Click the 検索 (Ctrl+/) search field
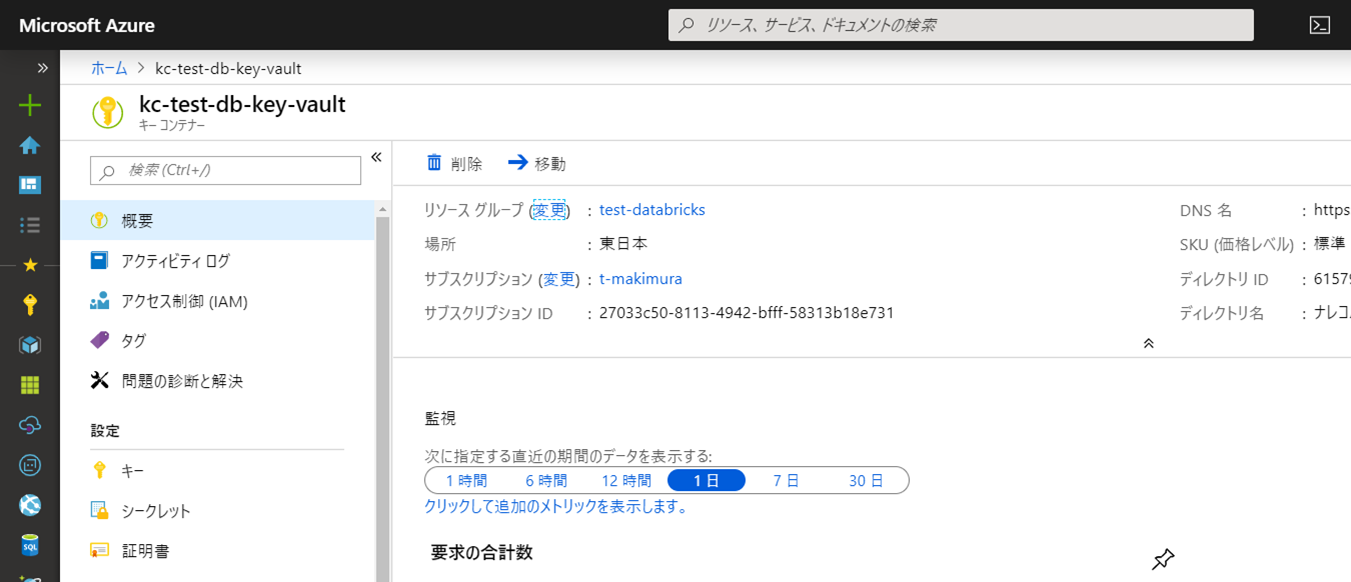Viewport: 1351px width, 582px height. pos(225,170)
